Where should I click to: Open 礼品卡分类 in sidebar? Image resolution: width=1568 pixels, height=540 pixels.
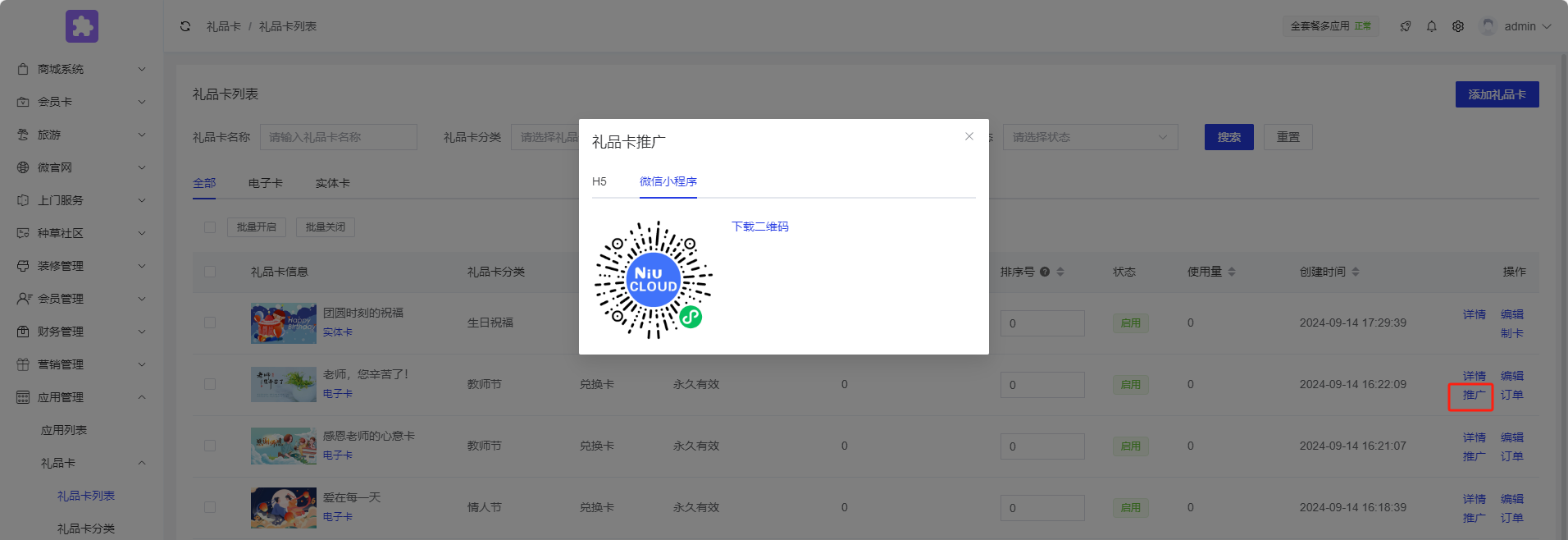(86, 529)
